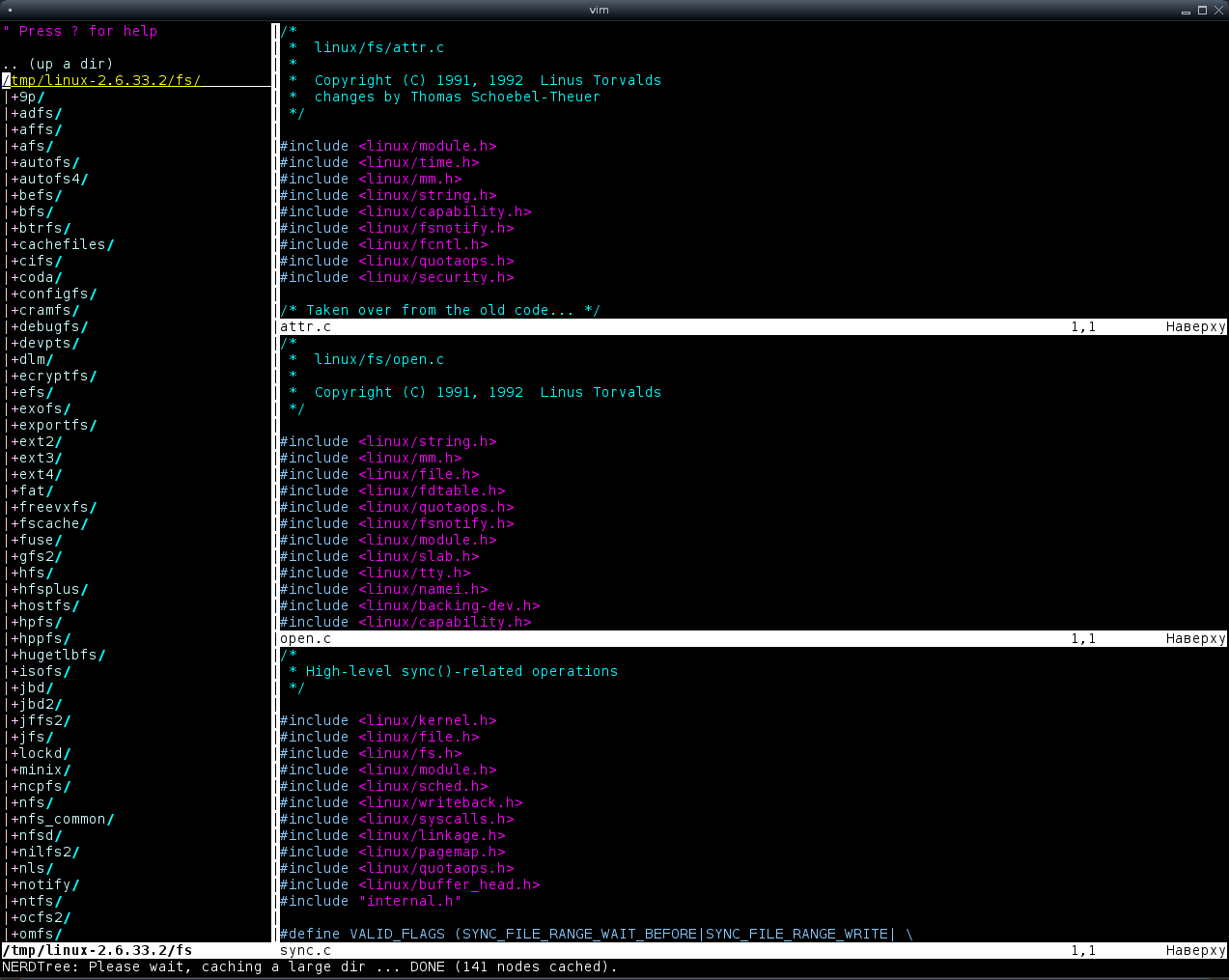Expand the cachefiles directory

coord(62,244)
